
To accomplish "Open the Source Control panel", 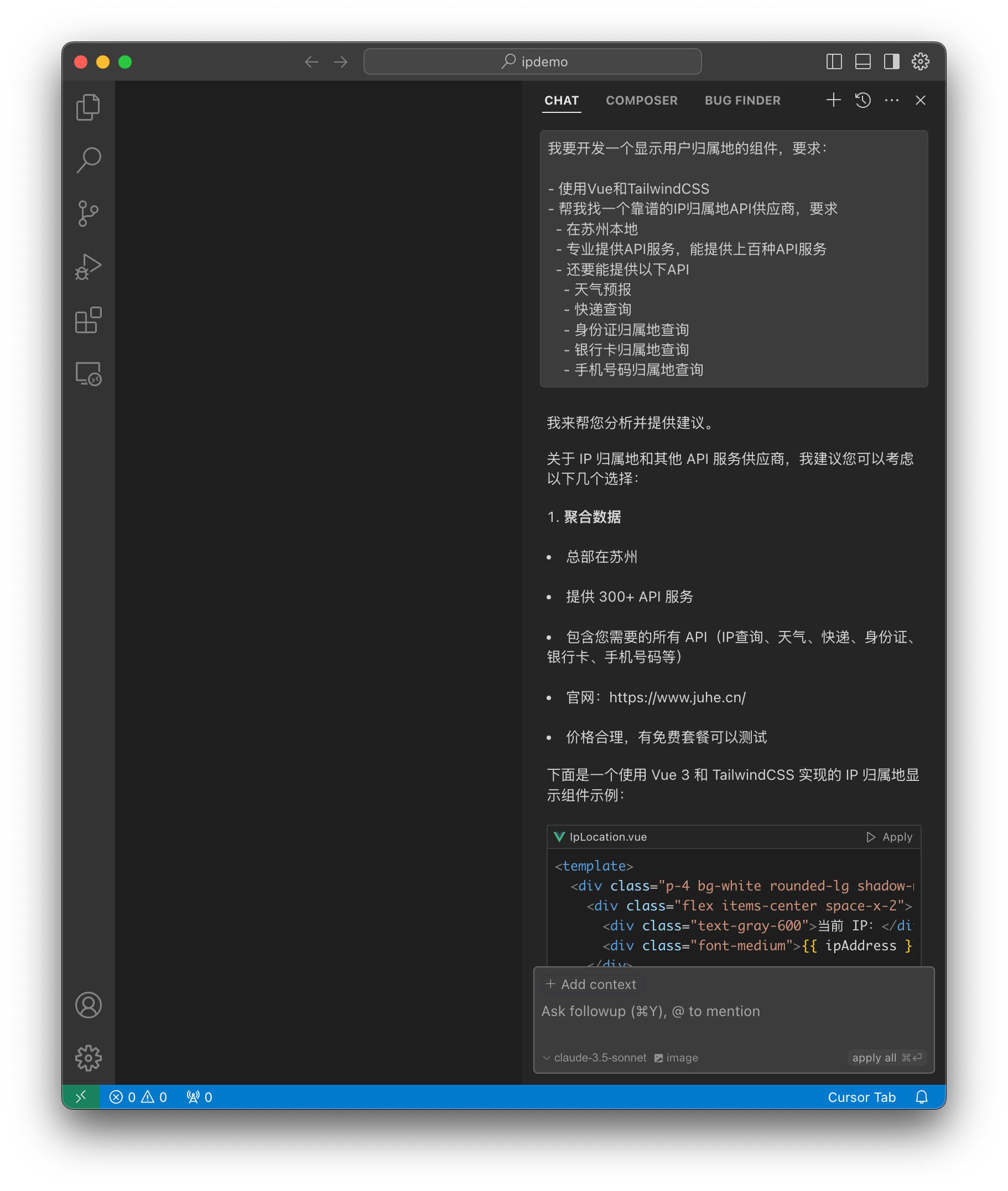I will click(88, 213).
